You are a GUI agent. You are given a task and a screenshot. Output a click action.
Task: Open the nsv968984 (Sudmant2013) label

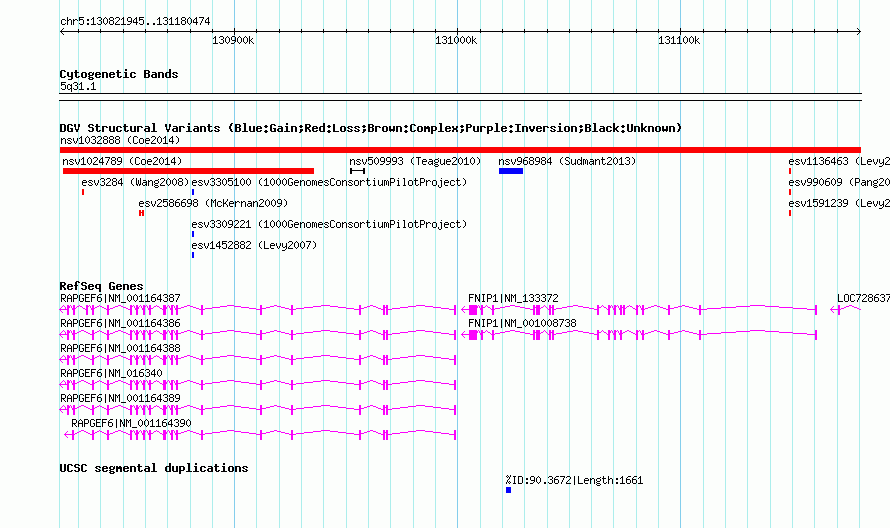[x=567, y=161]
